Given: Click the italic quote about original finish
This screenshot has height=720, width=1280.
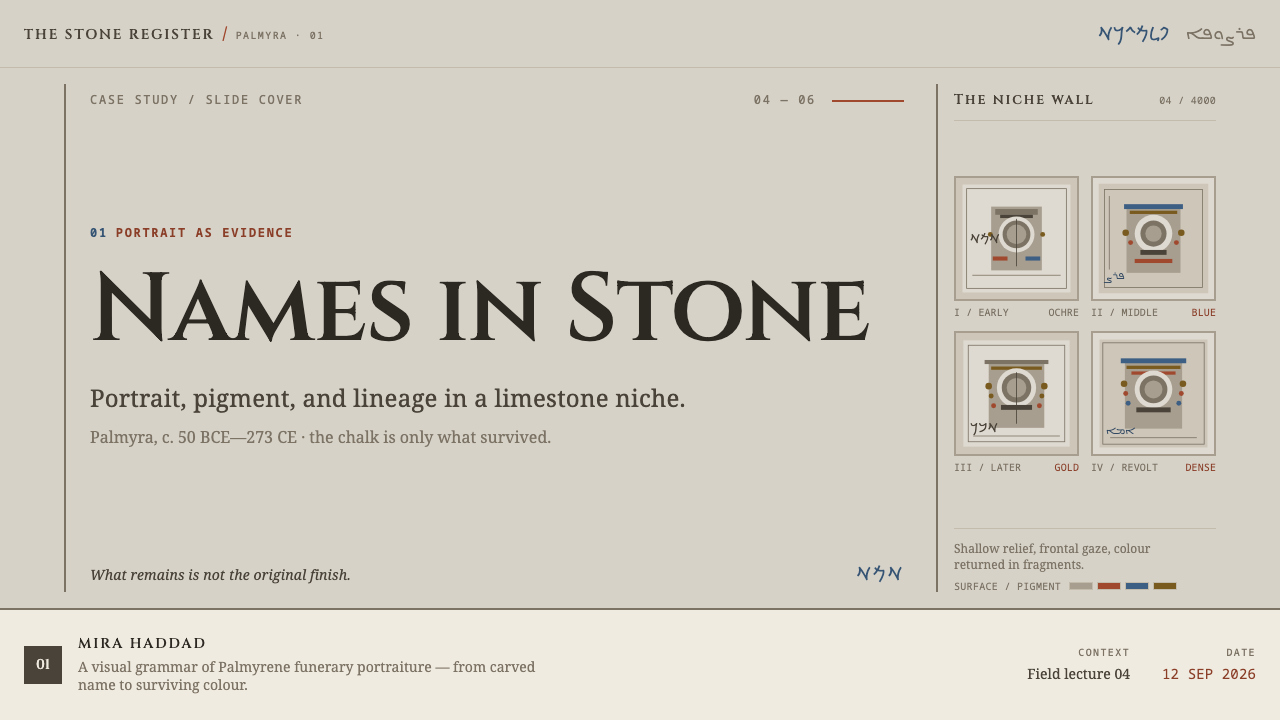Looking at the screenshot, I should tap(220, 575).
